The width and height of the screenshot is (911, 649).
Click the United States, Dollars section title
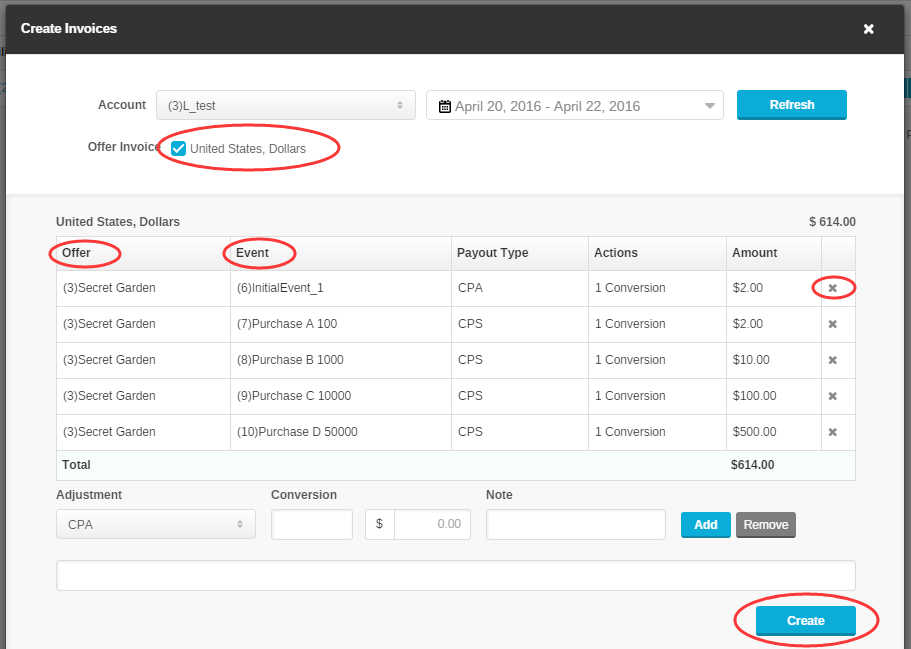pos(118,222)
